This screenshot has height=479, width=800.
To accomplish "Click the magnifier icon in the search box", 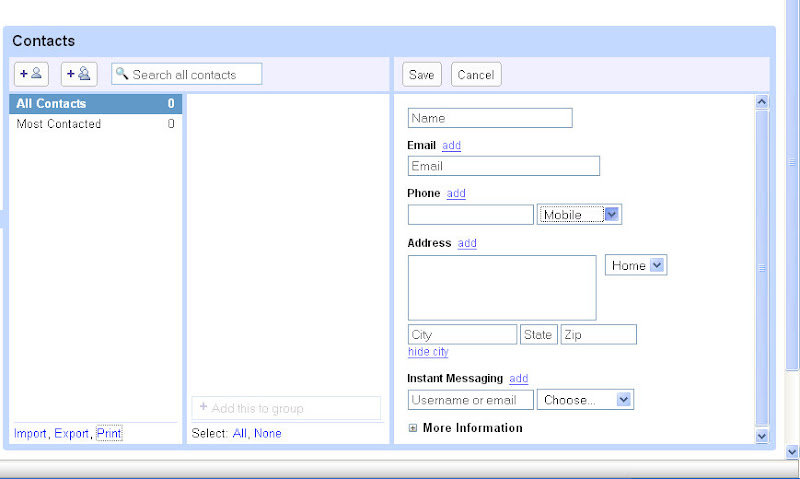I will pos(122,74).
